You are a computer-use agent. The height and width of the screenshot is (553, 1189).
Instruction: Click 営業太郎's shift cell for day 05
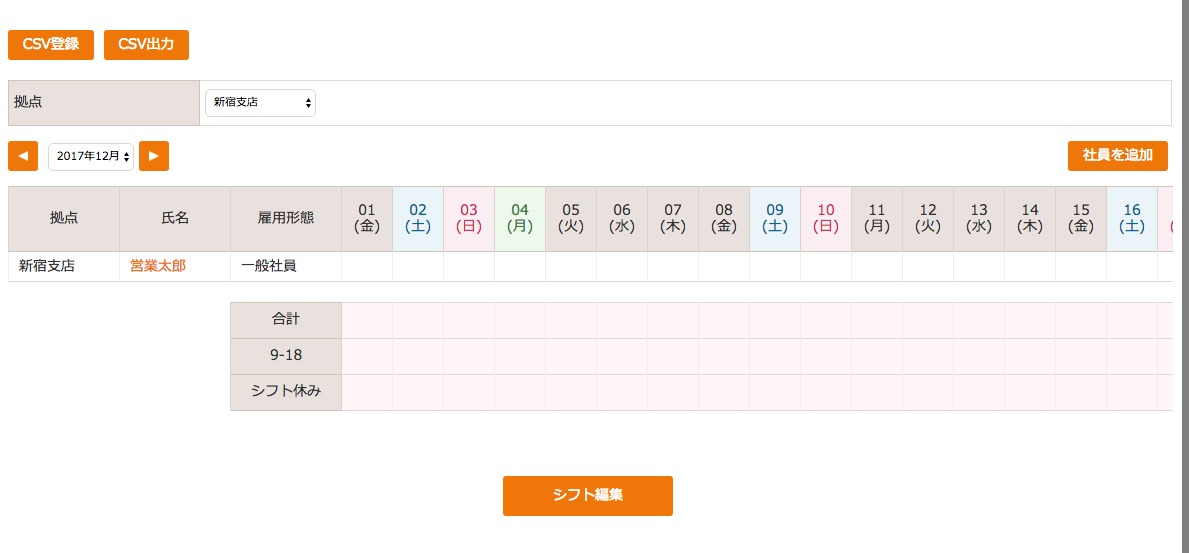tap(571, 266)
